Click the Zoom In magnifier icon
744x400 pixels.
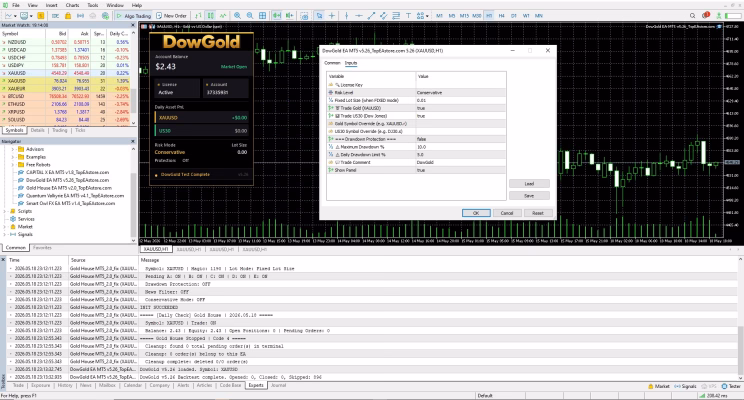(237, 16)
